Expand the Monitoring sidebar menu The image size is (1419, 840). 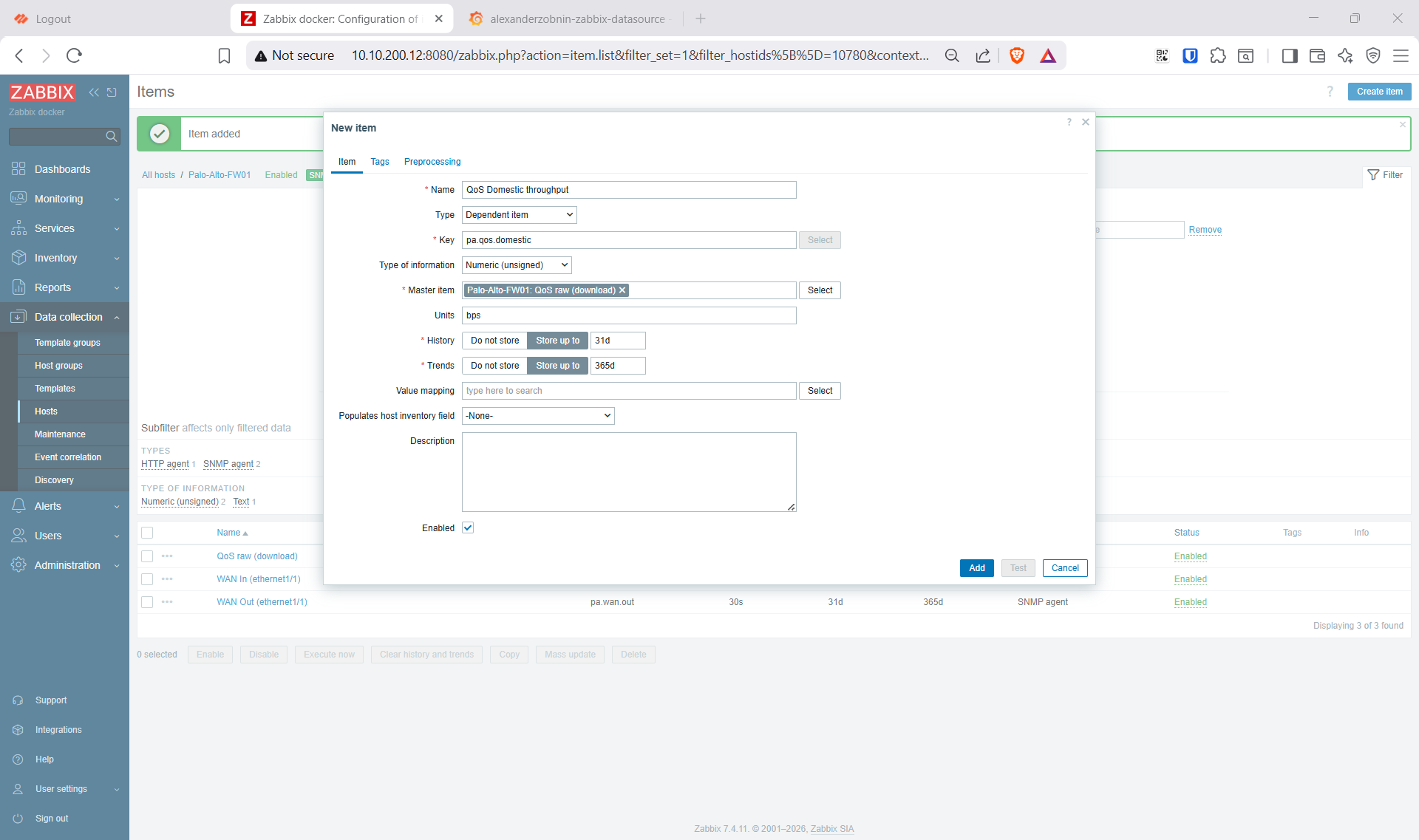(64, 199)
